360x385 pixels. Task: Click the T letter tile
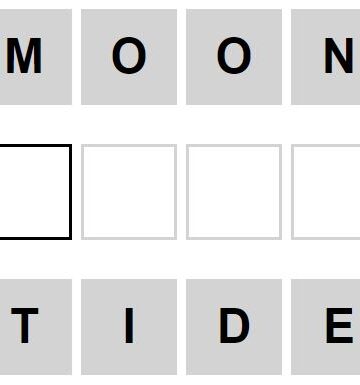pyautogui.click(x=36, y=327)
